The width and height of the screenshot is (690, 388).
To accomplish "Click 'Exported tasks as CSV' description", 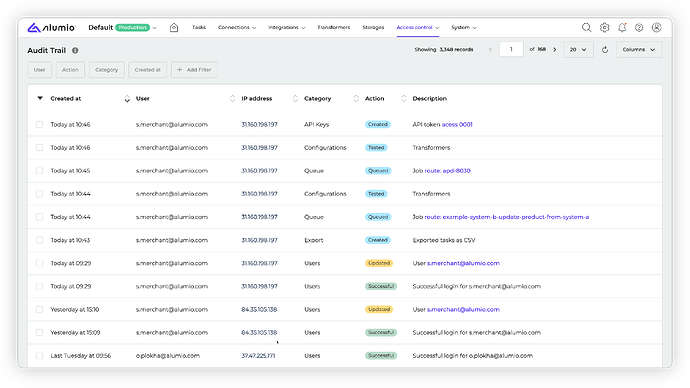I will click(x=444, y=240).
